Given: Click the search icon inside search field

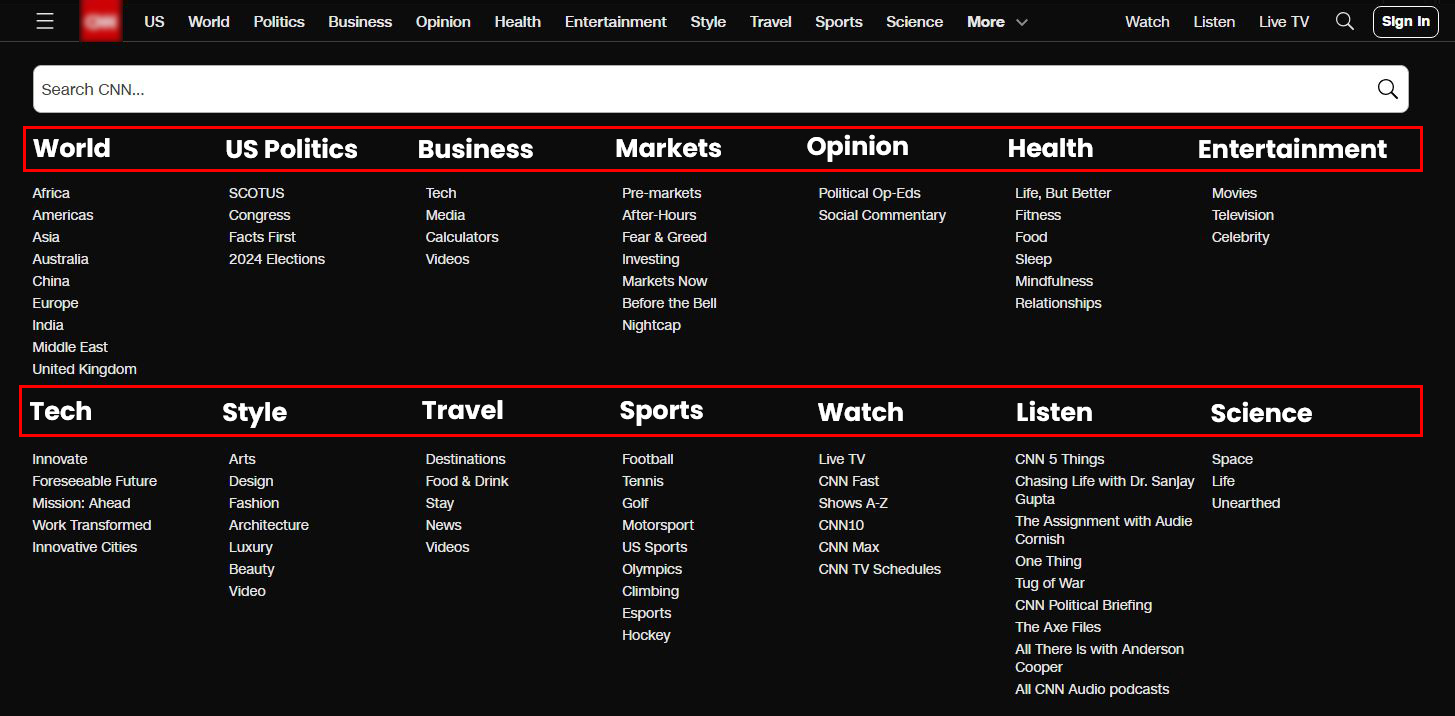Looking at the screenshot, I should [1387, 89].
